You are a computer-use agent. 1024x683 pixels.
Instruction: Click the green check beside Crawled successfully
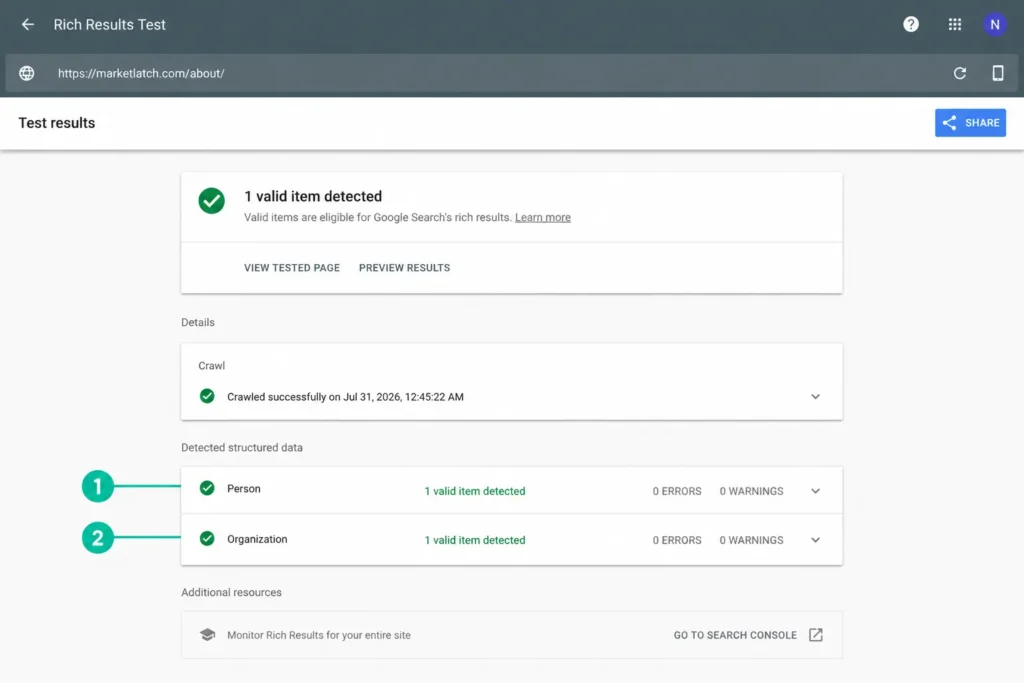tap(207, 396)
